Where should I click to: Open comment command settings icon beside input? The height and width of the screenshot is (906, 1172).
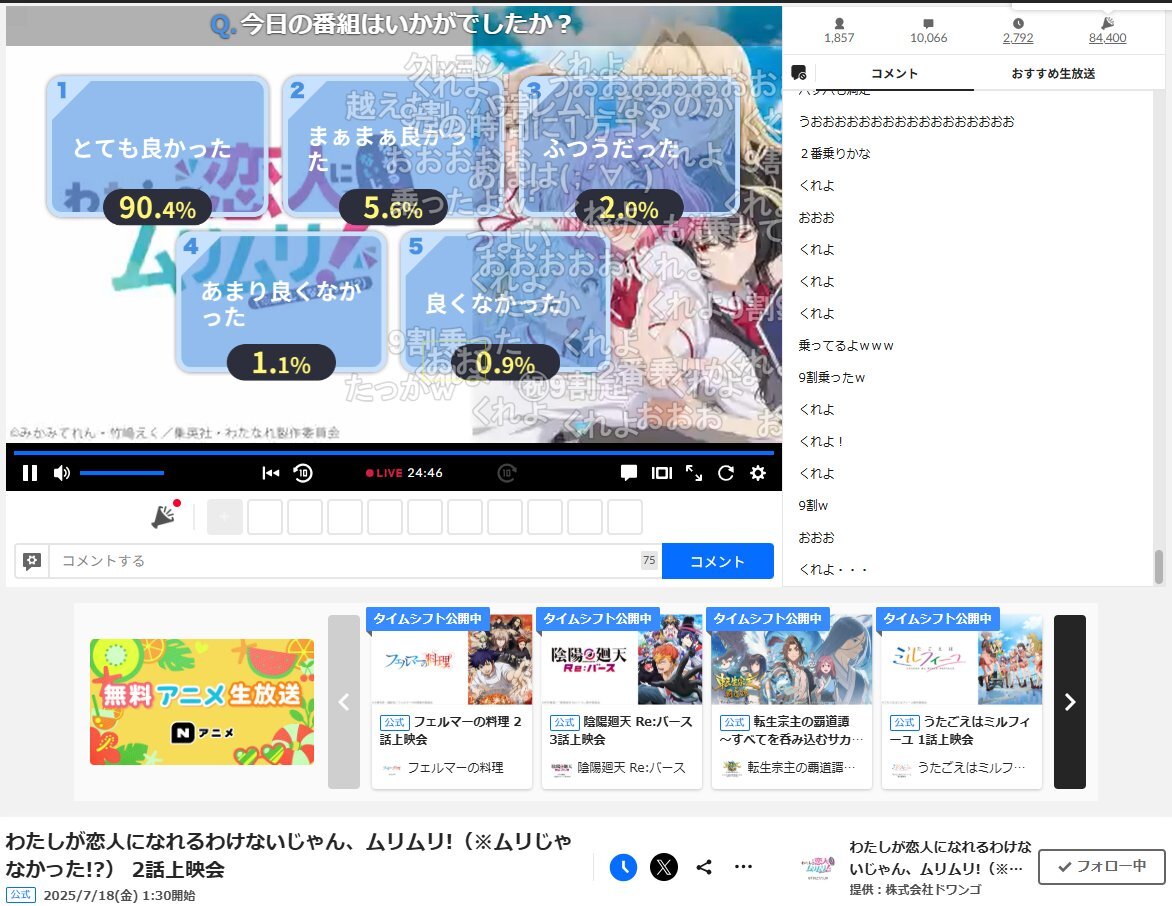[x=31, y=561]
